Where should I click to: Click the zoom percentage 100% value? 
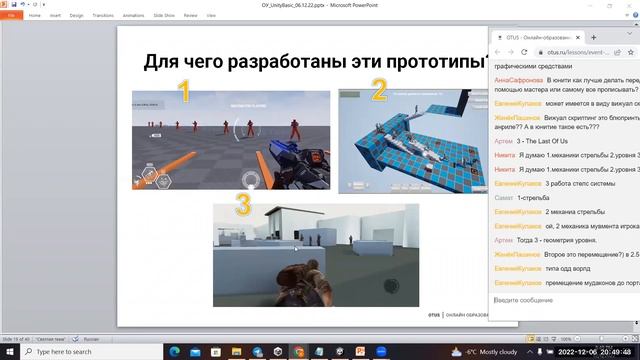pos(566,339)
